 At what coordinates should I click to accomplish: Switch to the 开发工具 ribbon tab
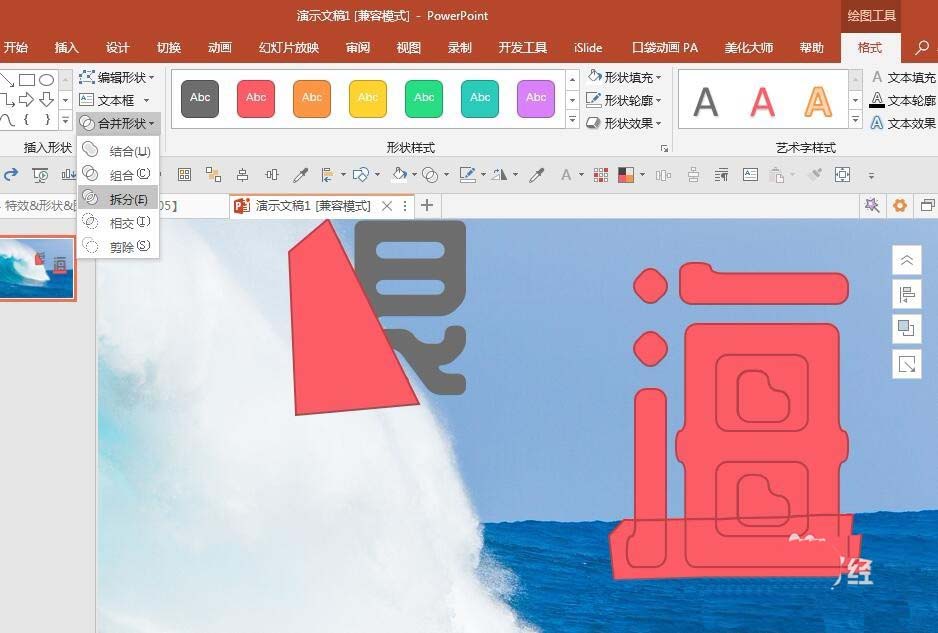tap(523, 47)
